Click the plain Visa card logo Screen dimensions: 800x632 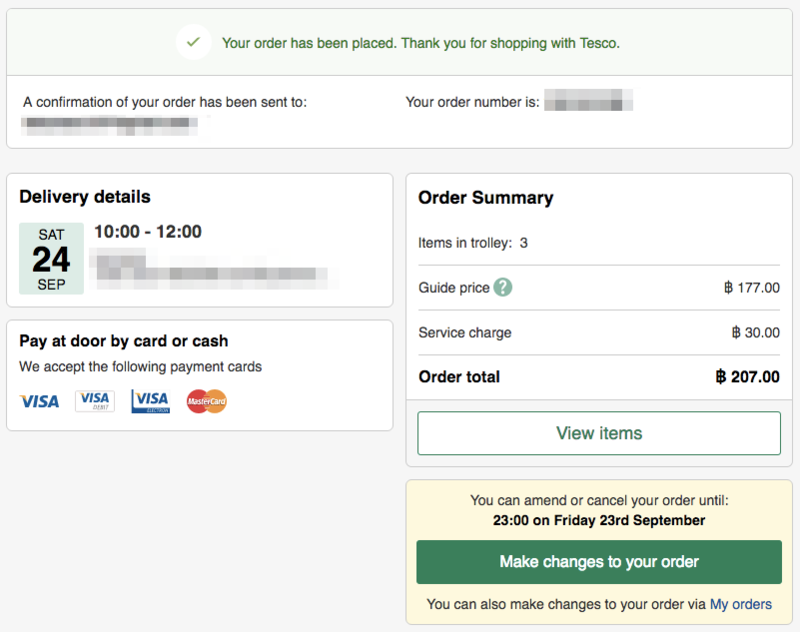[x=39, y=401]
